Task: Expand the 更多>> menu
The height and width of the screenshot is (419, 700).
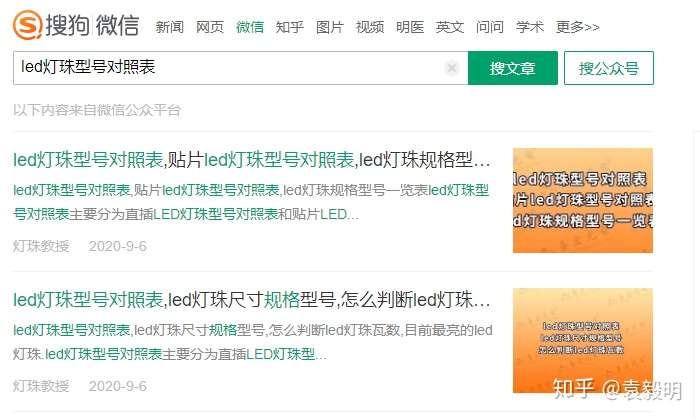Action: [578, 27]
